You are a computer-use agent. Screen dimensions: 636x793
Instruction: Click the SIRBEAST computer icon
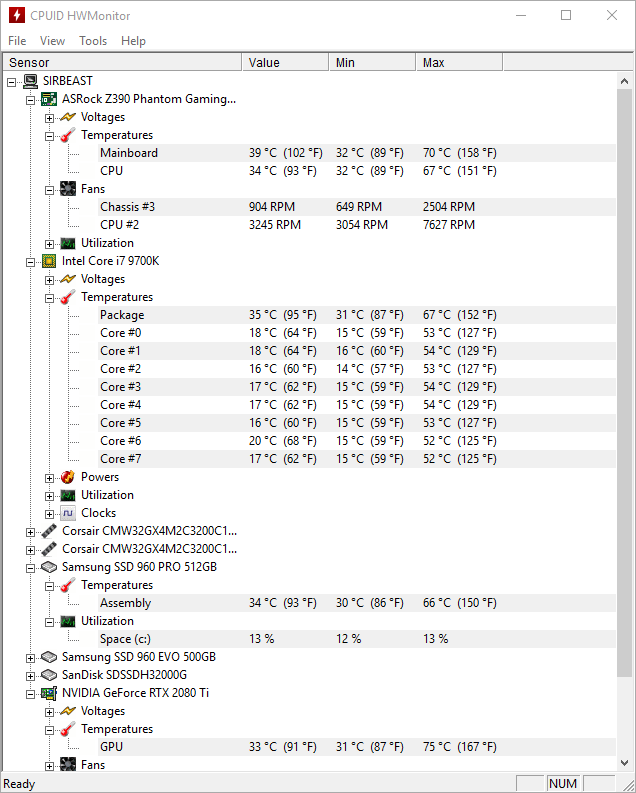pos(30,81)
